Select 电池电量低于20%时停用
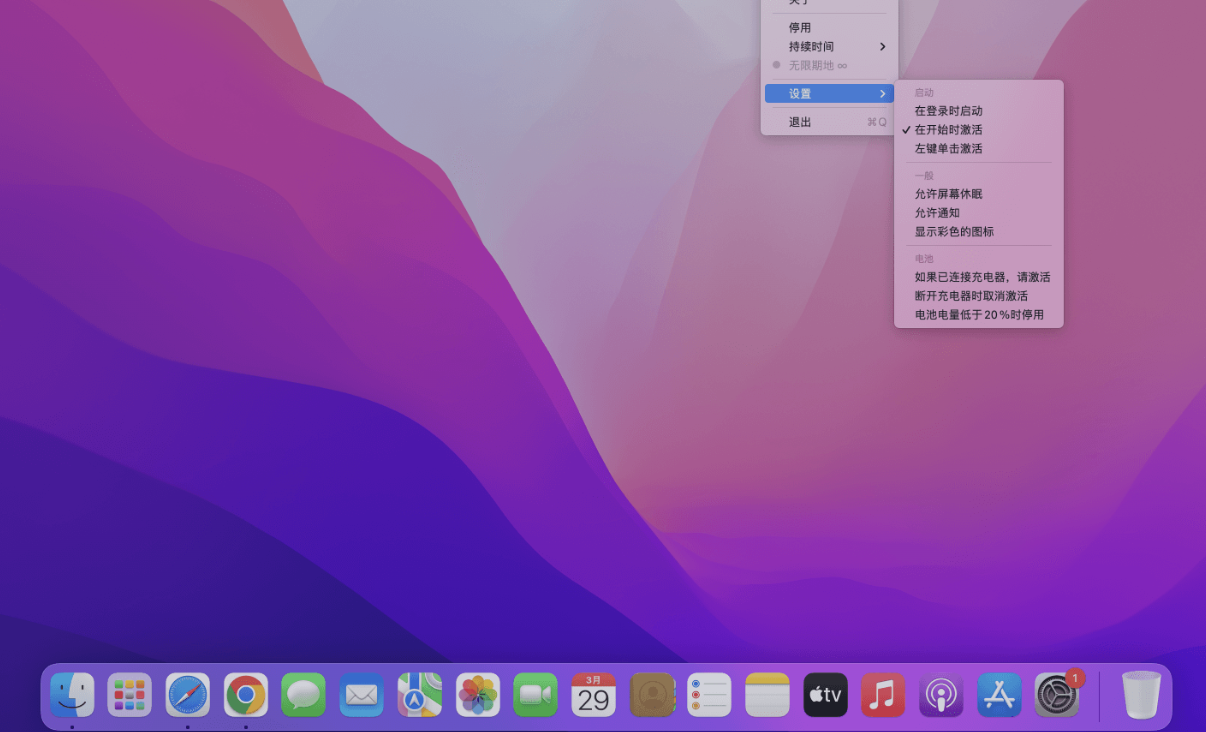The image size is (1206, 732). pyautogui.click(x=979, y=314)
